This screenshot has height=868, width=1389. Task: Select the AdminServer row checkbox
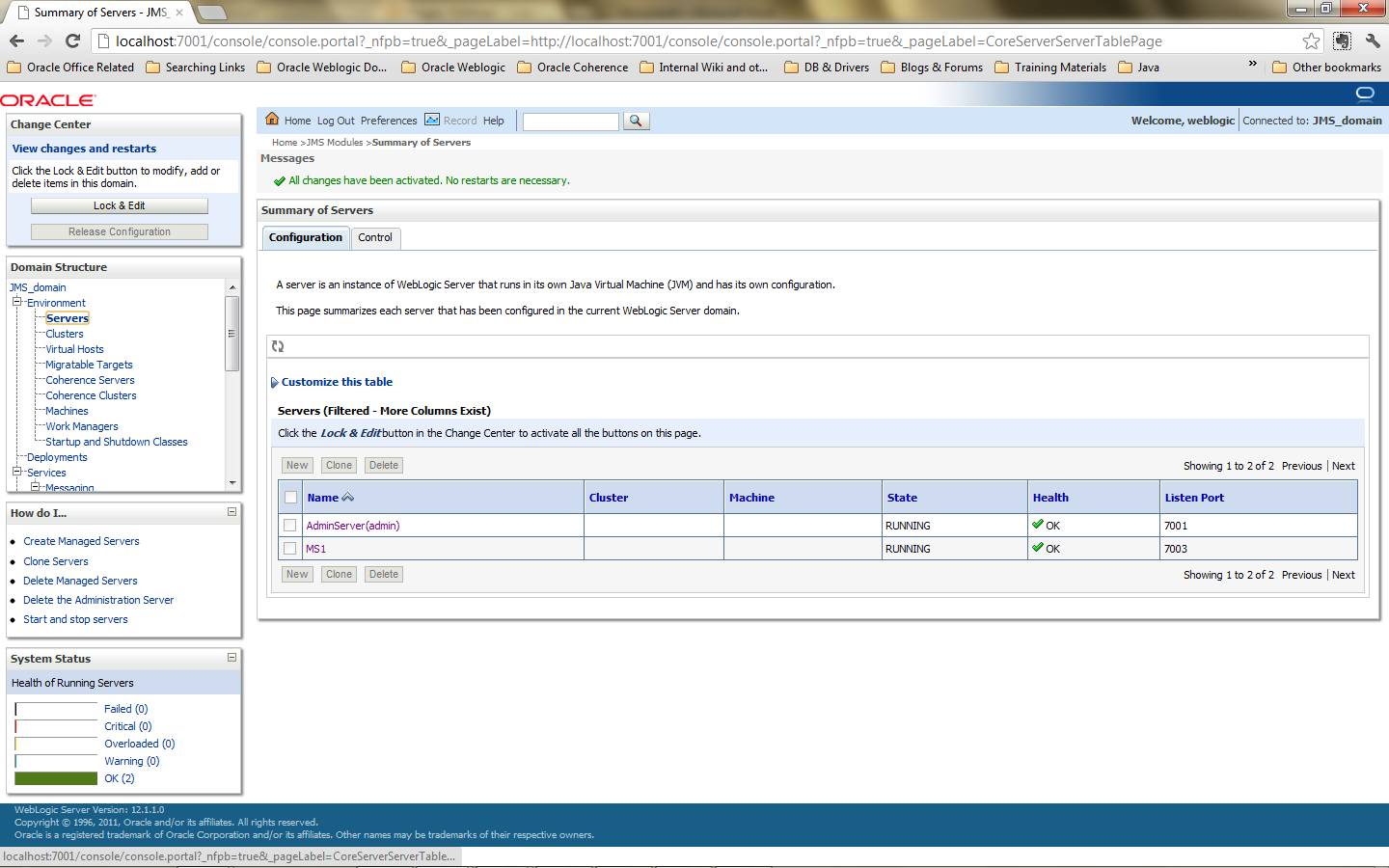coord(290,525)
